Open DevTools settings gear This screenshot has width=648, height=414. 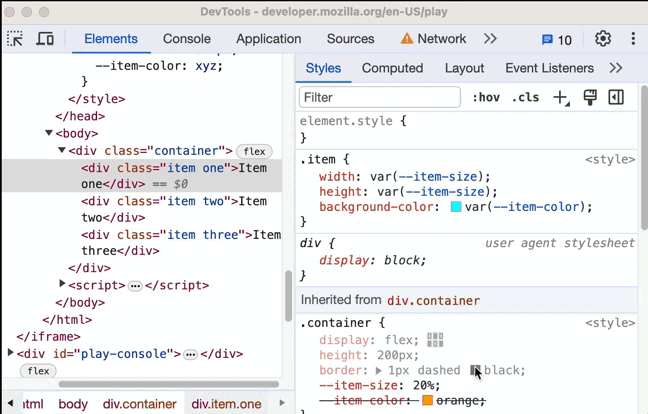click(603, 39)
